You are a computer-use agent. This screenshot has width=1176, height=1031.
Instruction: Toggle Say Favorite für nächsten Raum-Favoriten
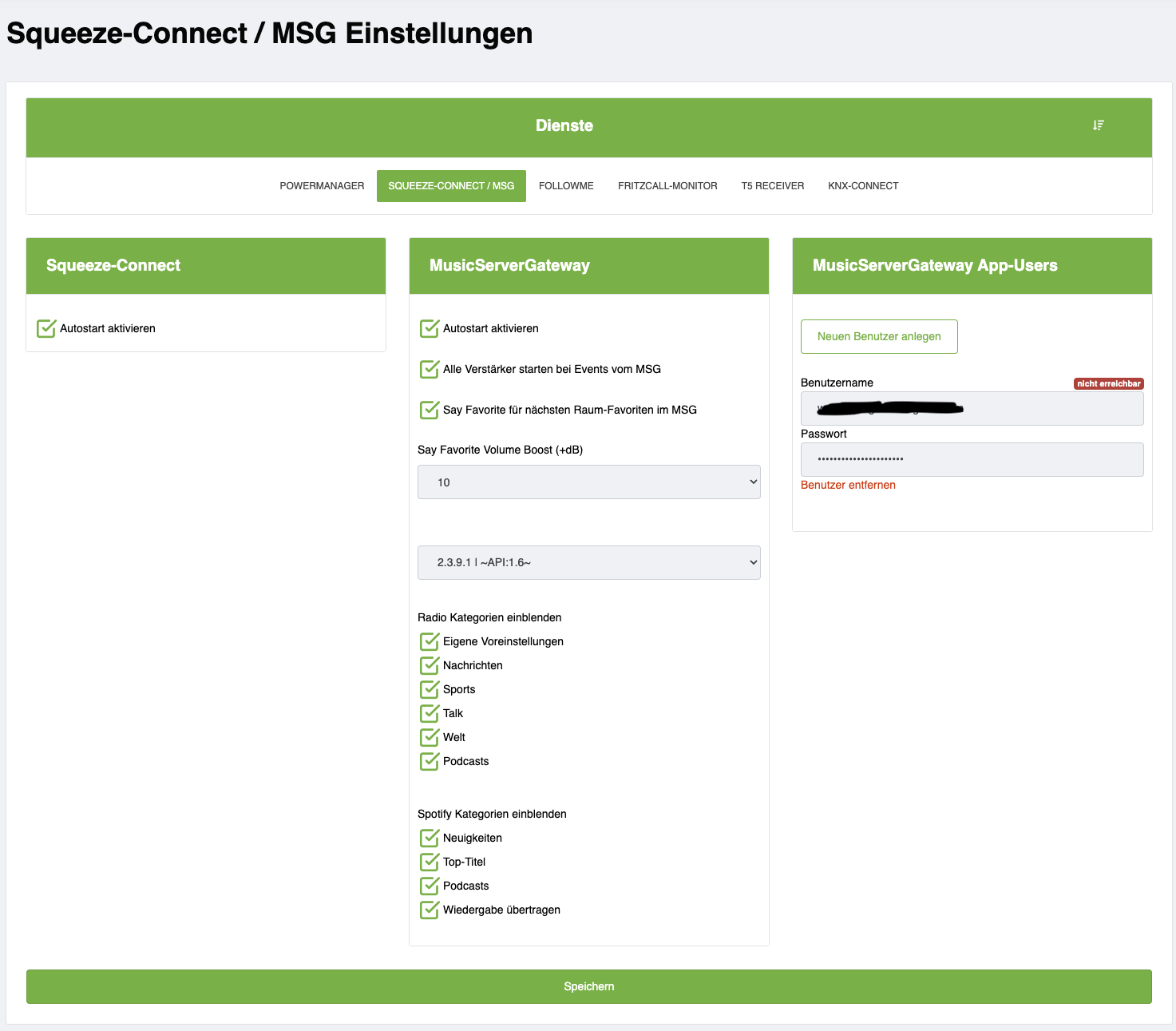coord(430,410)
